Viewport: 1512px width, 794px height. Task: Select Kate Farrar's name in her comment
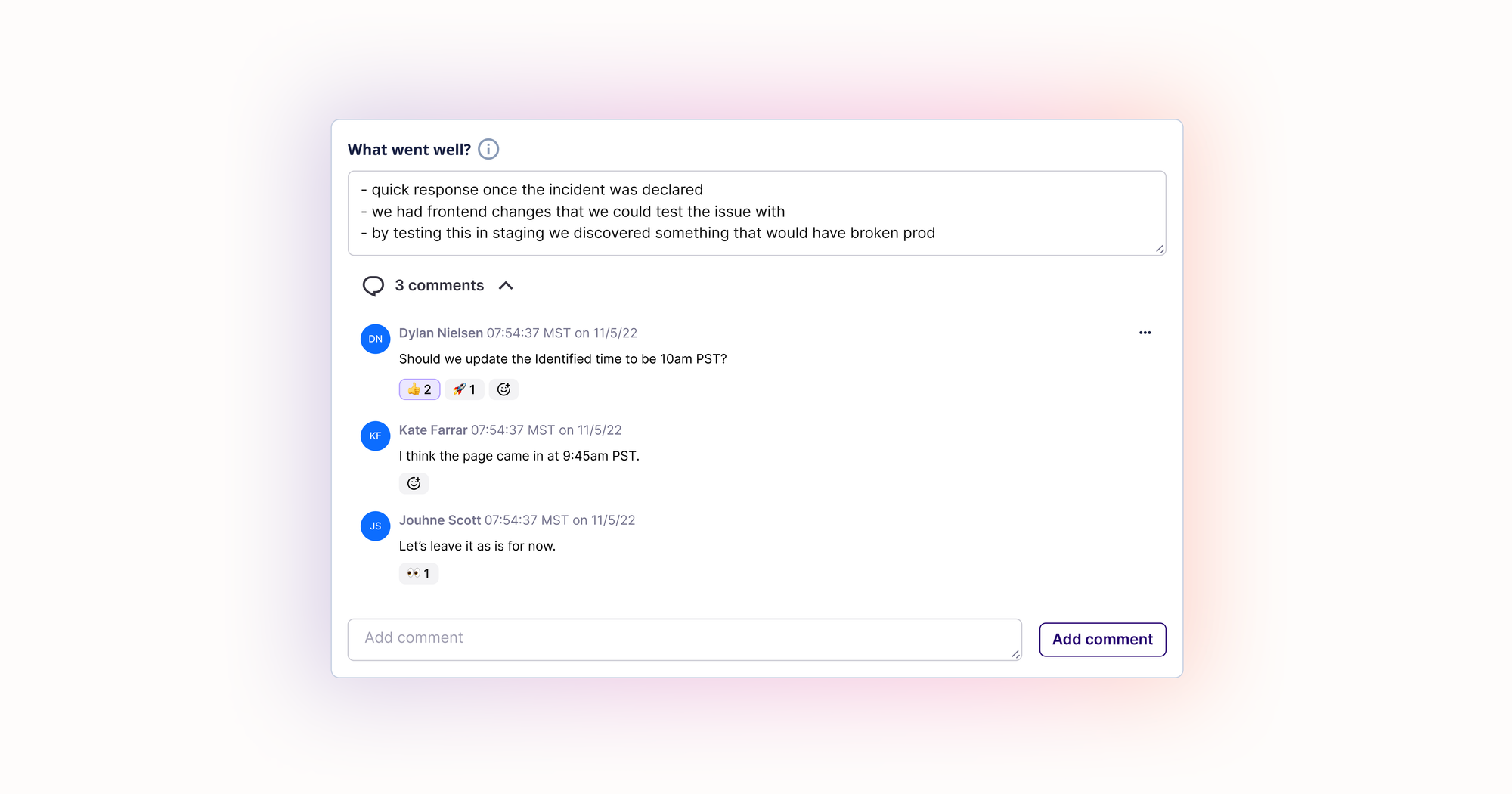[432, 430]
